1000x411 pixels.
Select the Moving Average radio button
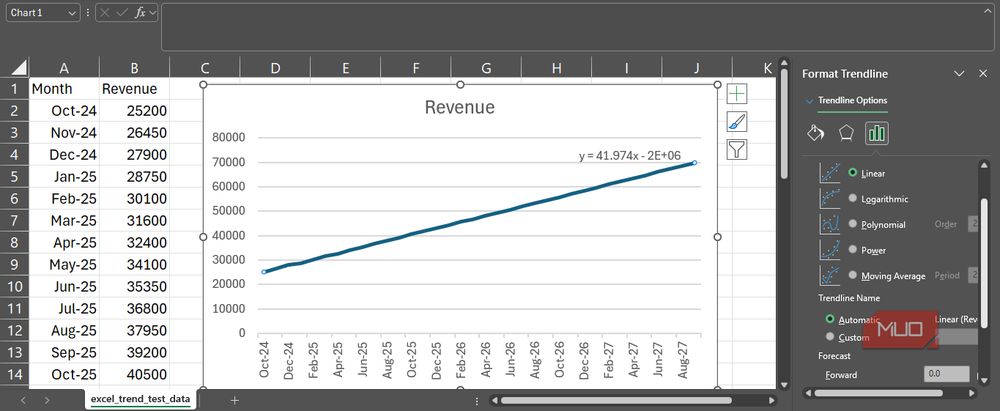853,275
